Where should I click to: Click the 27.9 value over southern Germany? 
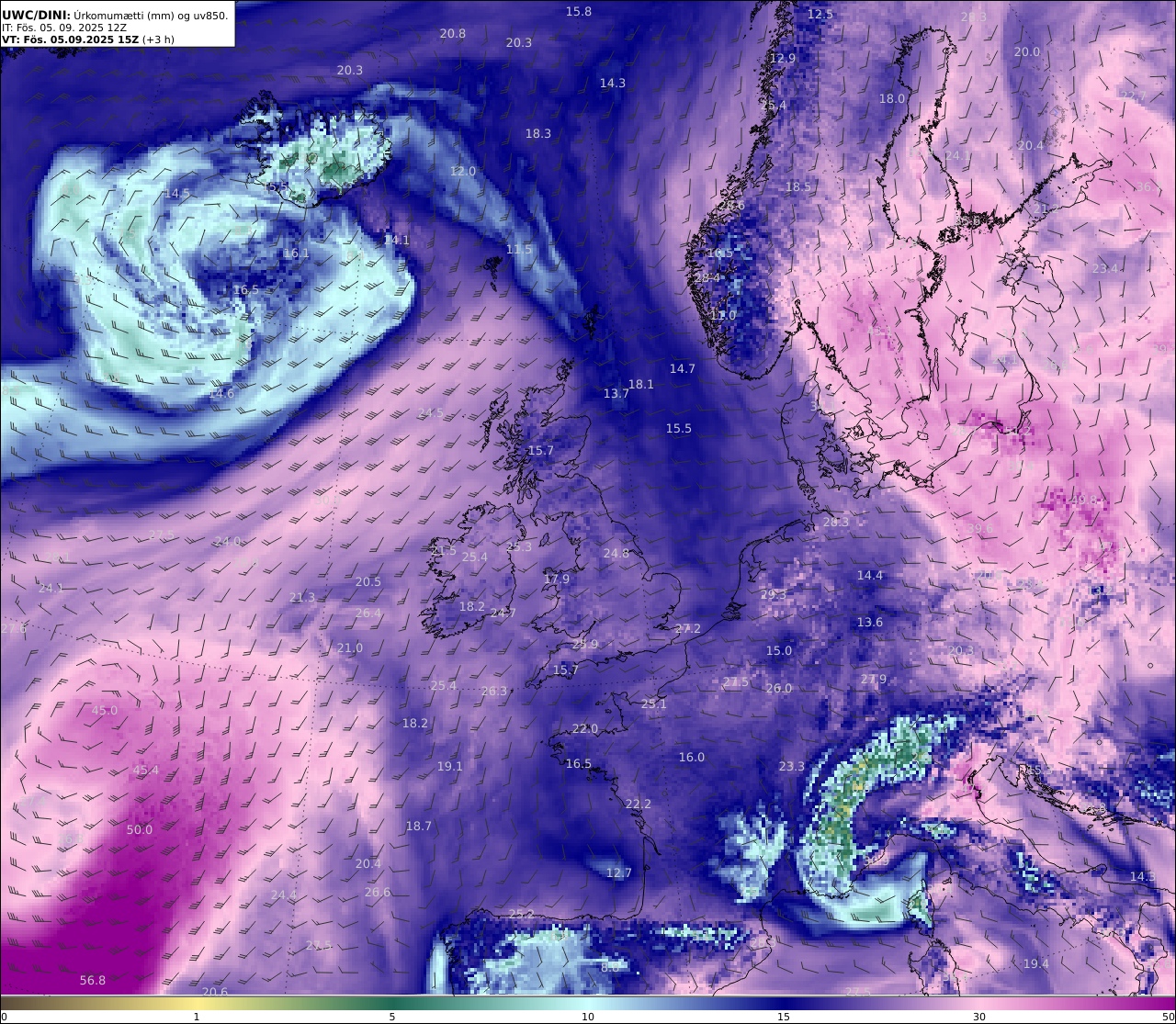pyautogui.click(x=874, y=681)
